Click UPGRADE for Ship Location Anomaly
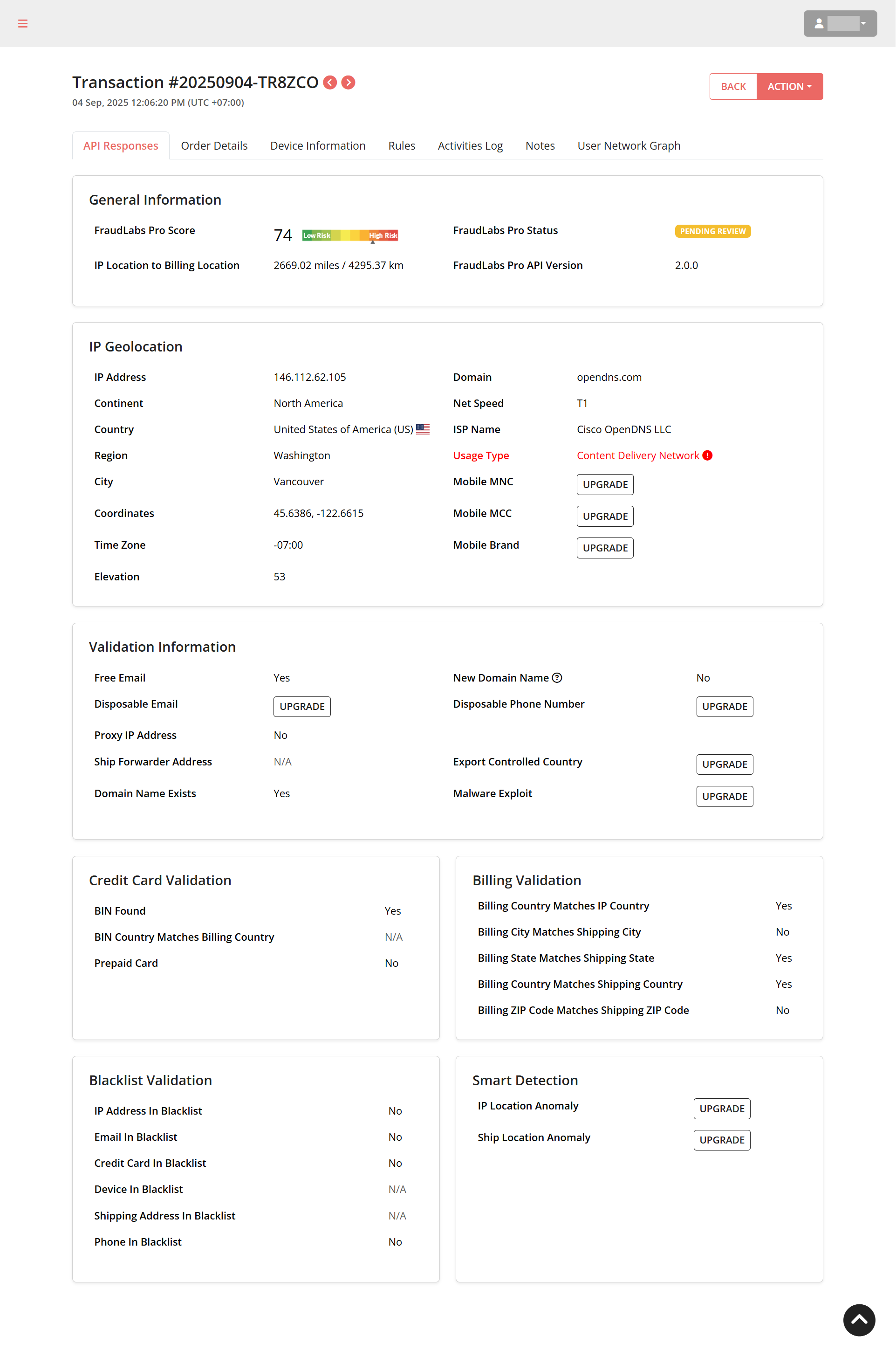 (x=722, y=1141)
